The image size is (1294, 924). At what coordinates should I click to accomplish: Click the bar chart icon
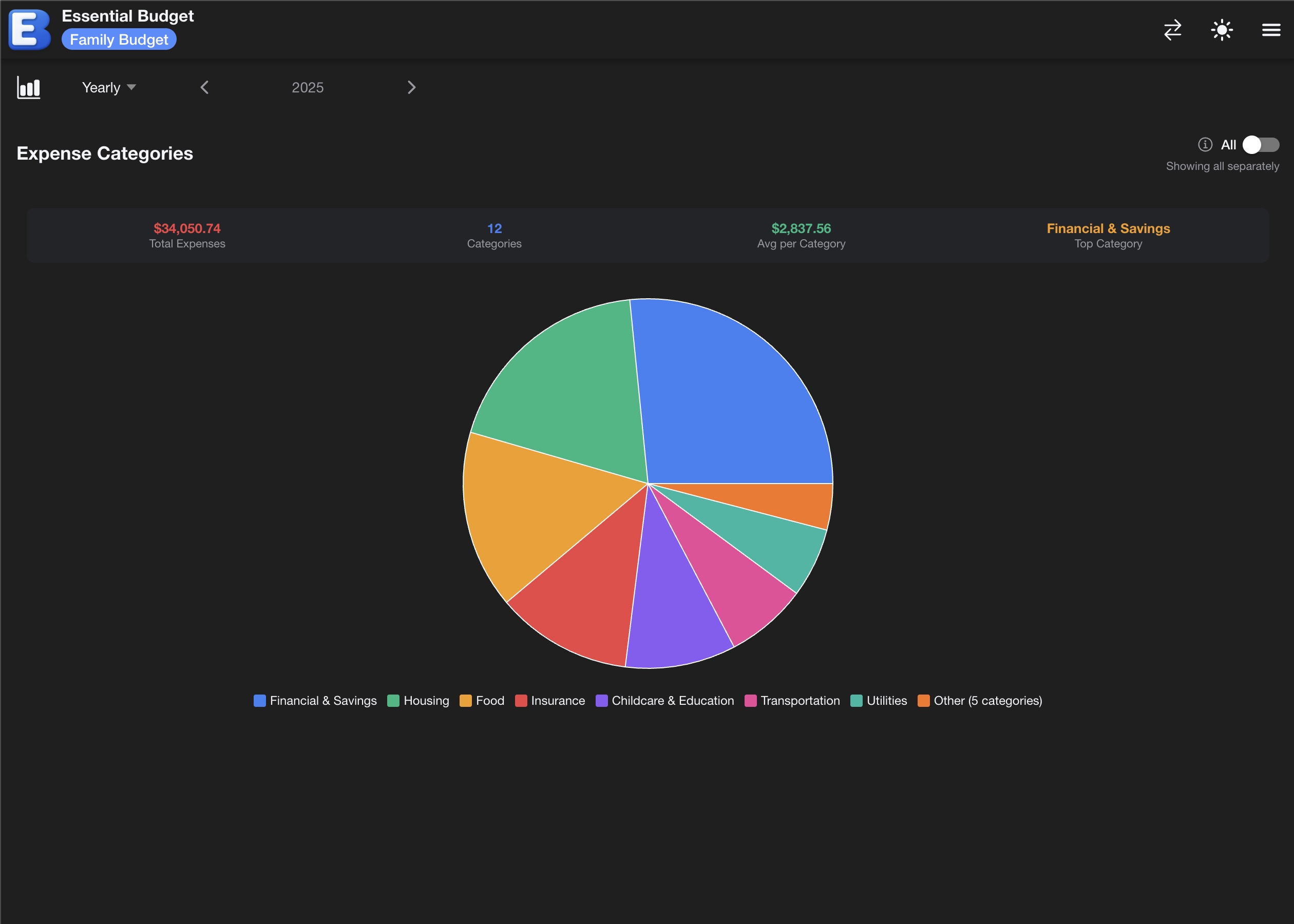click(28, 88)
